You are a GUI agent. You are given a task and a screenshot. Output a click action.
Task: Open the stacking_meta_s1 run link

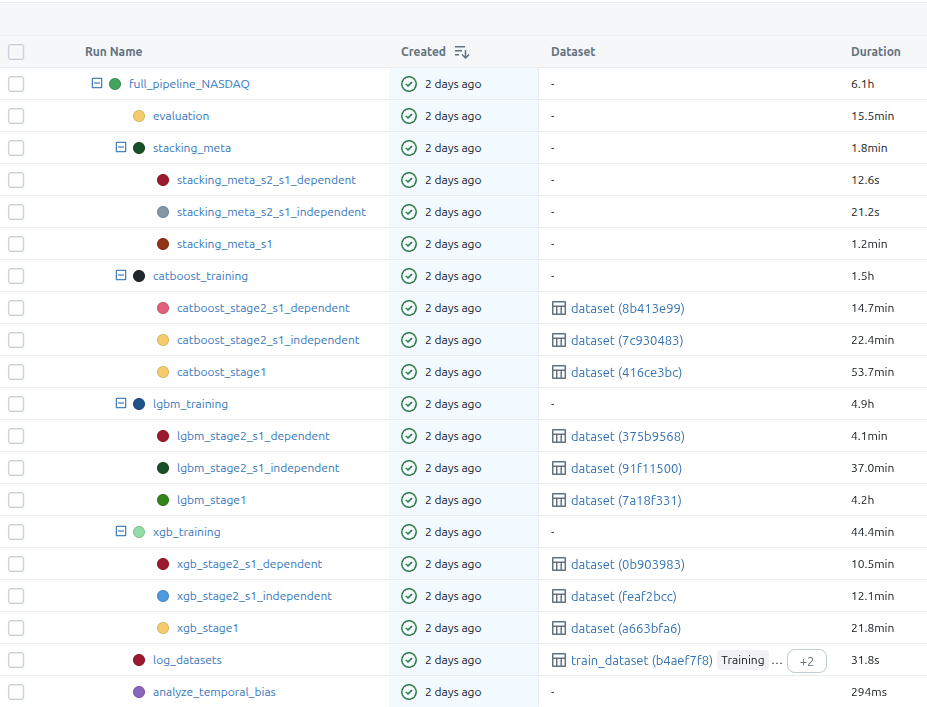point(224,244)
